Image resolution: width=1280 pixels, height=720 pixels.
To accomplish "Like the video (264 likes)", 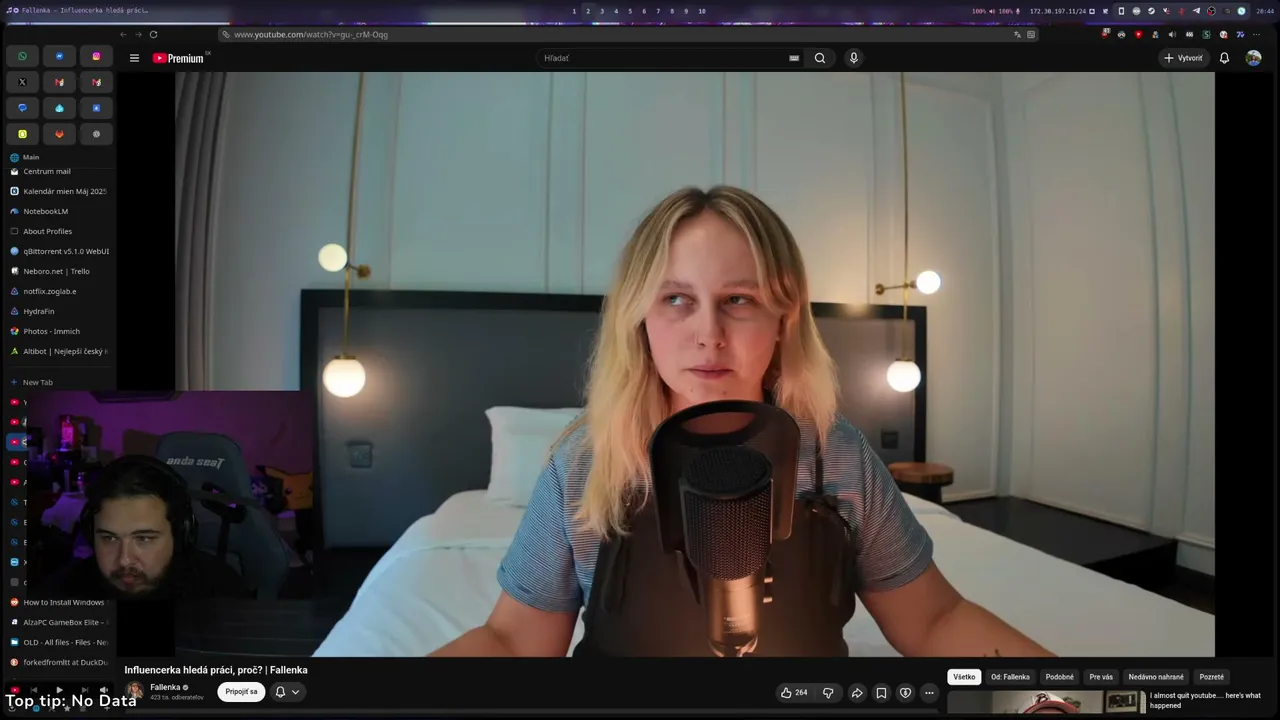I will 794,692.
